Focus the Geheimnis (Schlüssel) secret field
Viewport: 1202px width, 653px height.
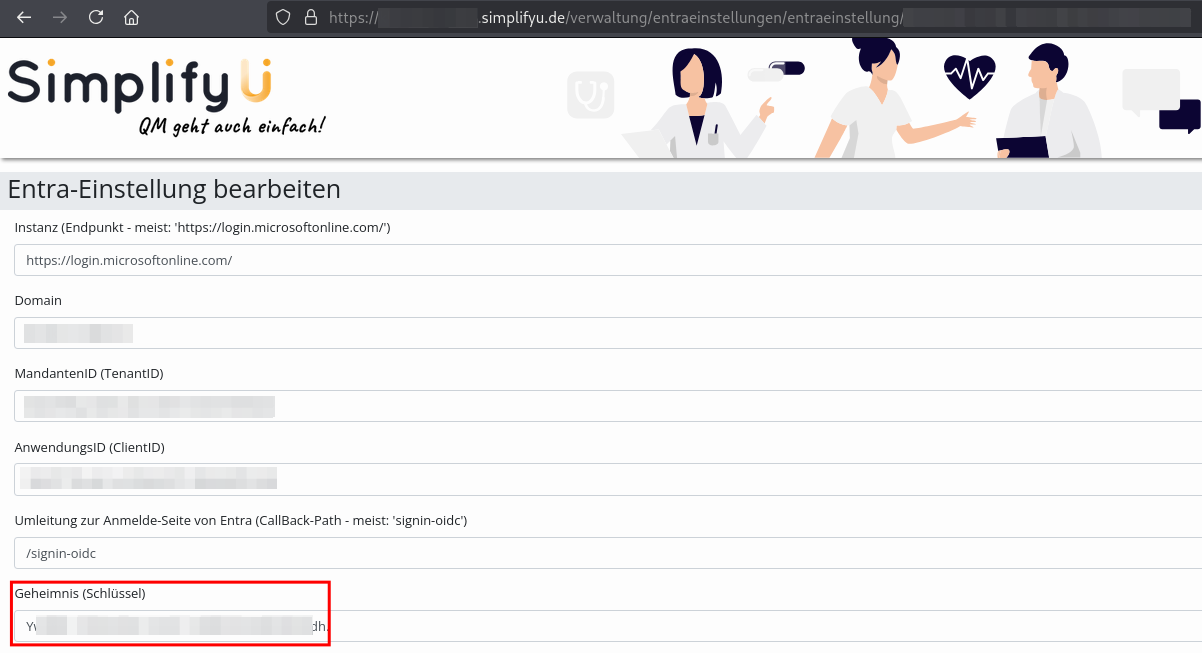click(600, 626)
